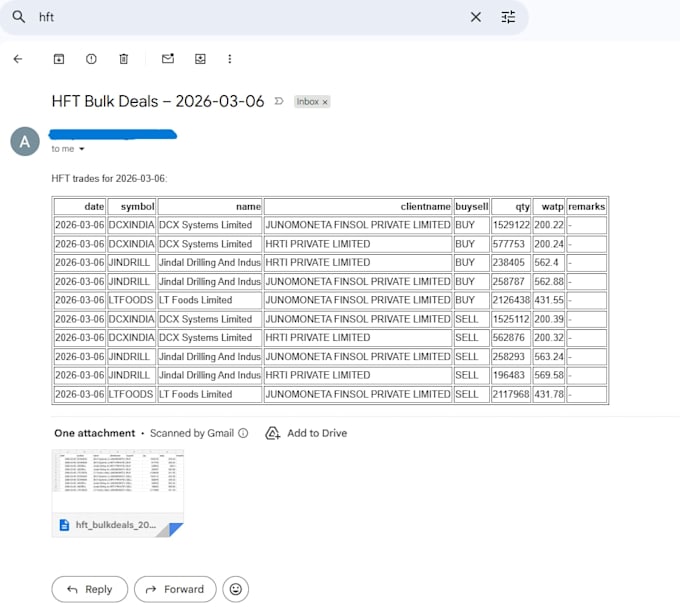Viewport: 680px width, 612px height.
Task: Go back to the search results
Action: (18, 59)
